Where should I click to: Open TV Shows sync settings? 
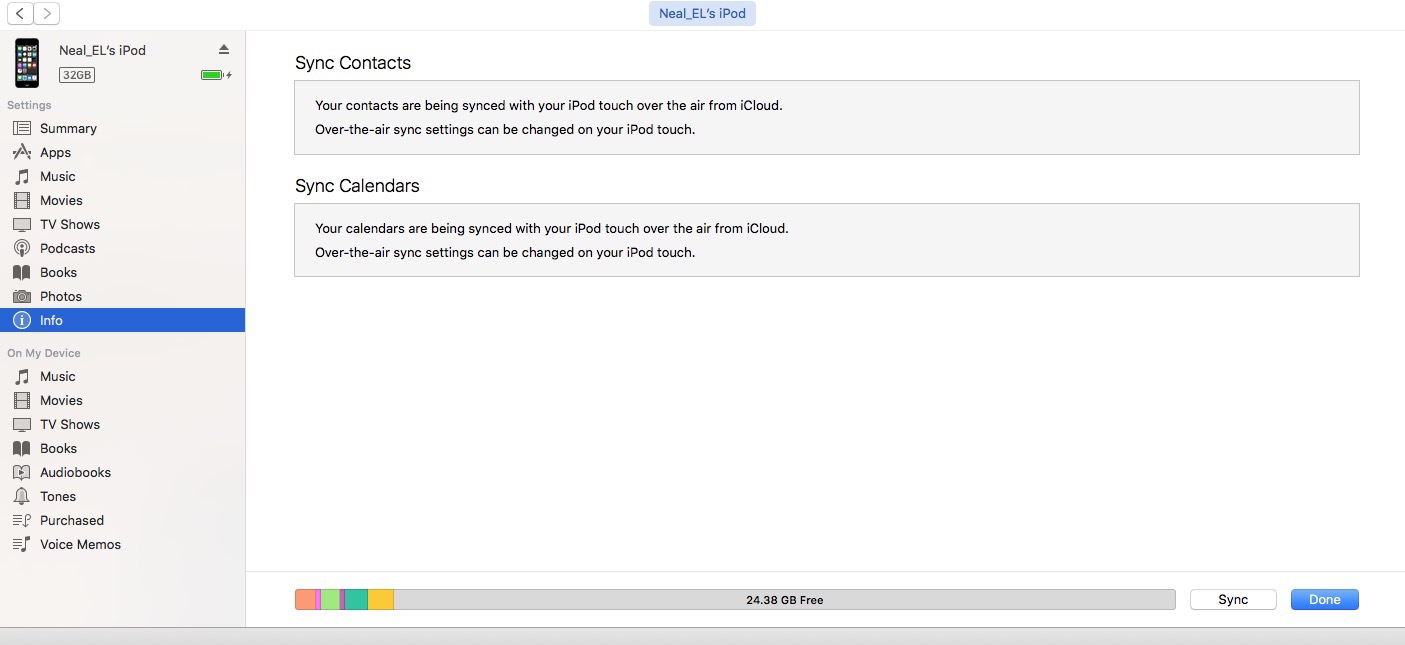(67, 224)
